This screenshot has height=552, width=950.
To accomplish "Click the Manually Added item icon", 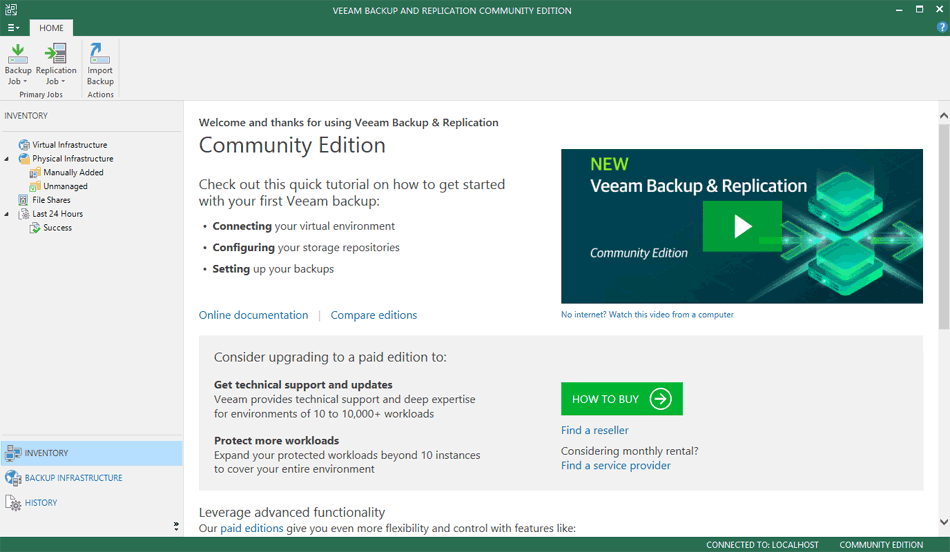I will pyautogui.click(x=35, y=173).
